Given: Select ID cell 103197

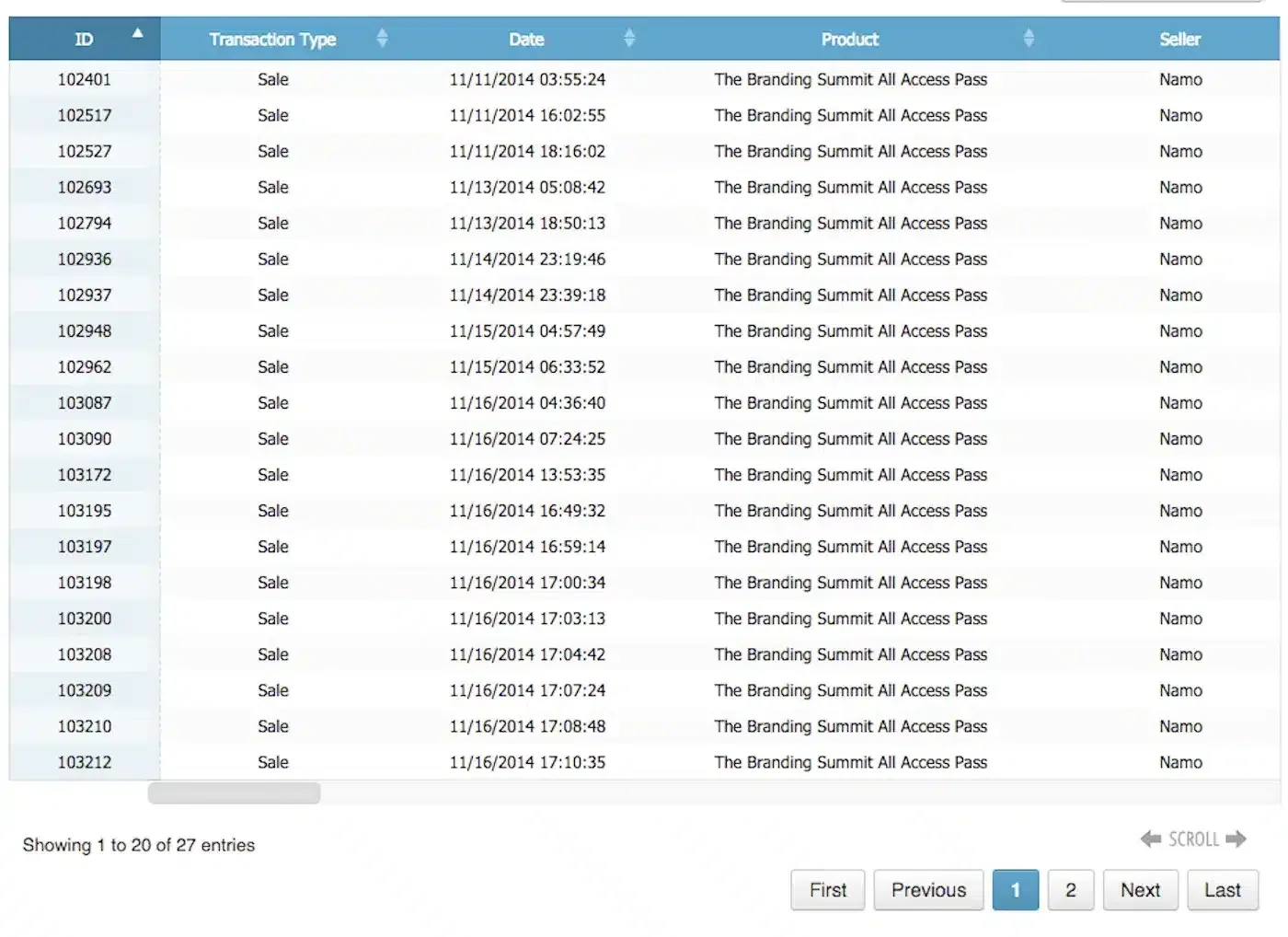Looking at the screenshot, I should tap(85, 546).
